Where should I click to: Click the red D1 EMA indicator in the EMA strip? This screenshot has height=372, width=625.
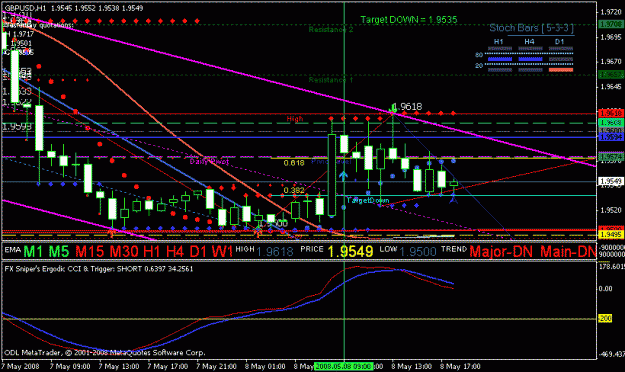click(x=198, y=251)
